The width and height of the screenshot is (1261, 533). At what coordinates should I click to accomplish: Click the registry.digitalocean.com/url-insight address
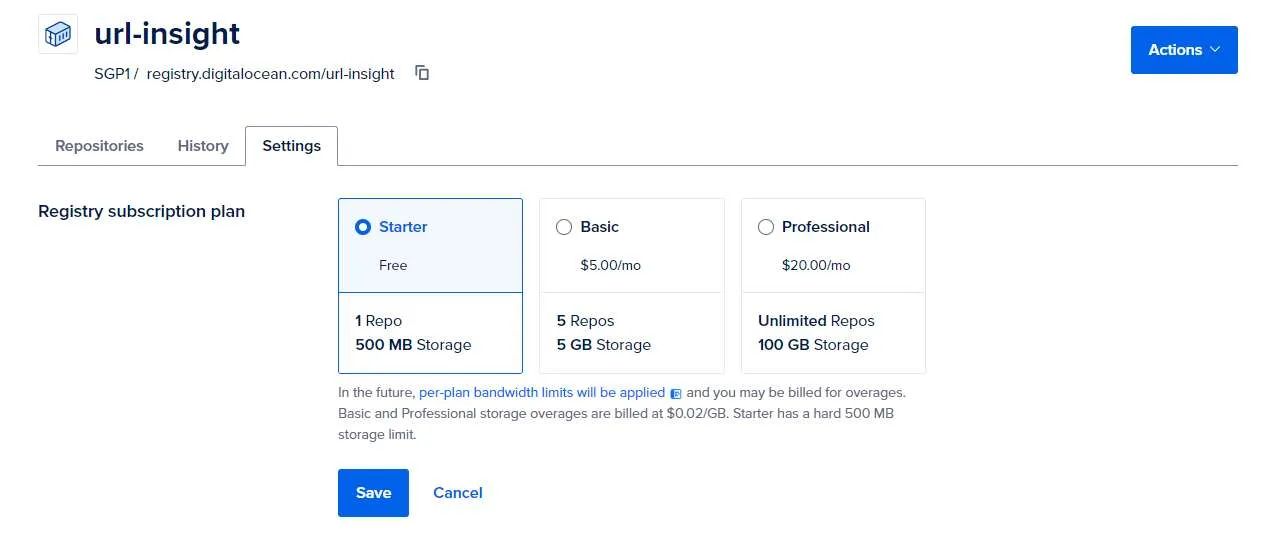coord(270,74)
